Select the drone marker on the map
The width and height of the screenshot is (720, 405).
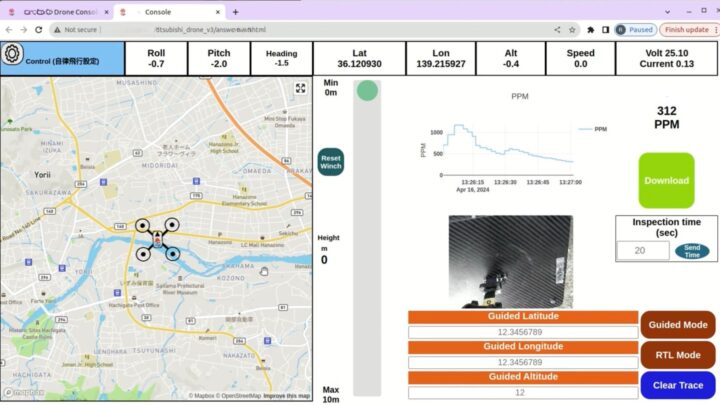158,240
